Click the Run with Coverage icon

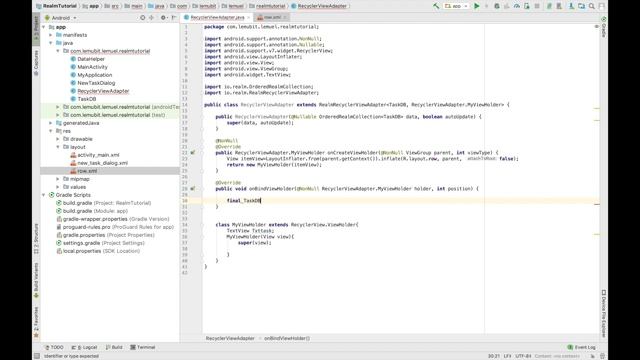(507, 6)
